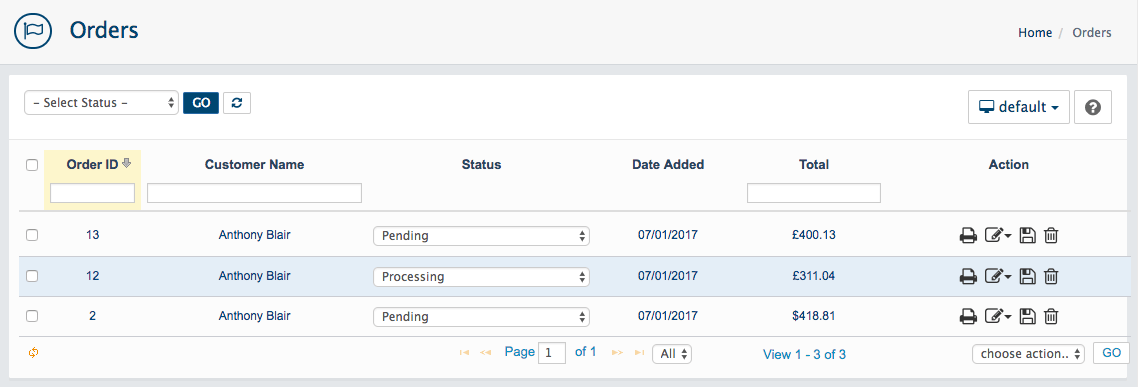Save order 2 with floppy disk icon
This screenshot has width=1138, height=387.
(1027, 317)
